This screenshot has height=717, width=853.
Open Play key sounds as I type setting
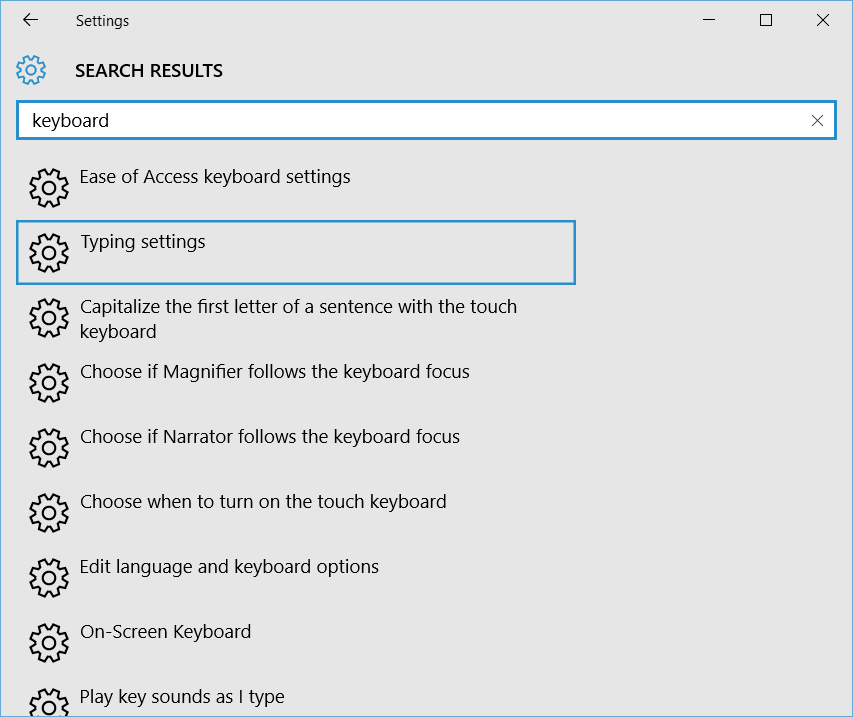point(182,696)
